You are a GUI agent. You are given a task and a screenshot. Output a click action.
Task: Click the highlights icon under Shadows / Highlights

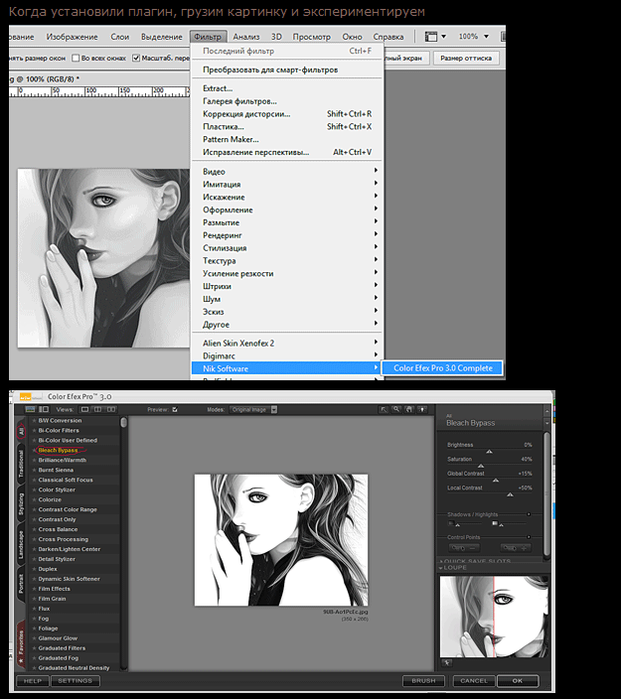[495, 523]
